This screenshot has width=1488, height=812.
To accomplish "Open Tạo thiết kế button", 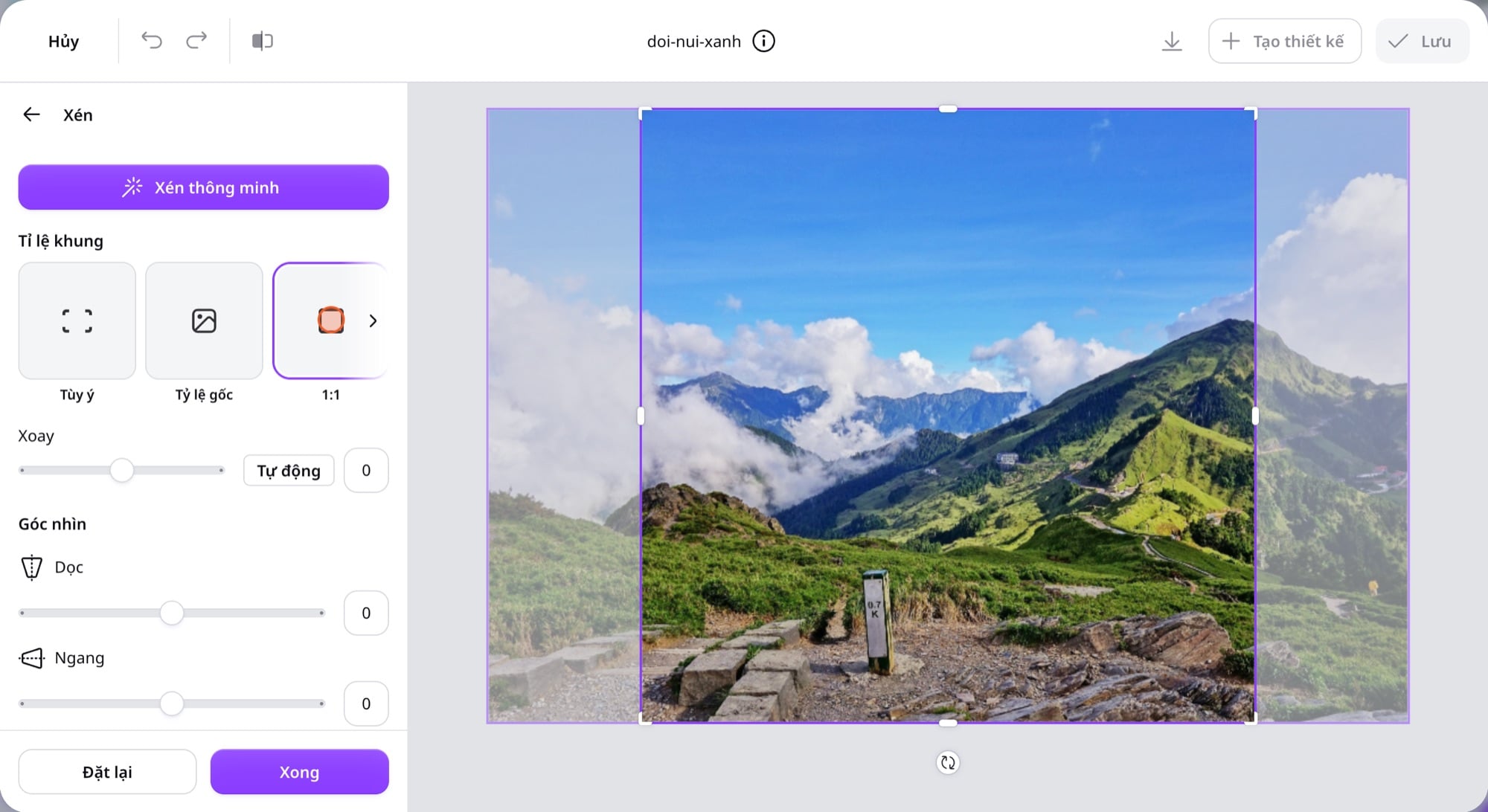I will click(x=1285, y=41).
